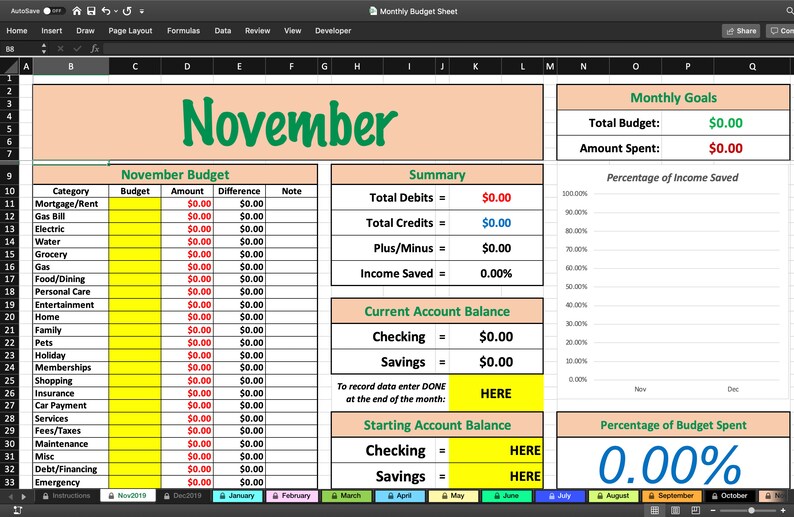
Task: Switch to the June sheet tab
Action: click(x=506, y=496)
